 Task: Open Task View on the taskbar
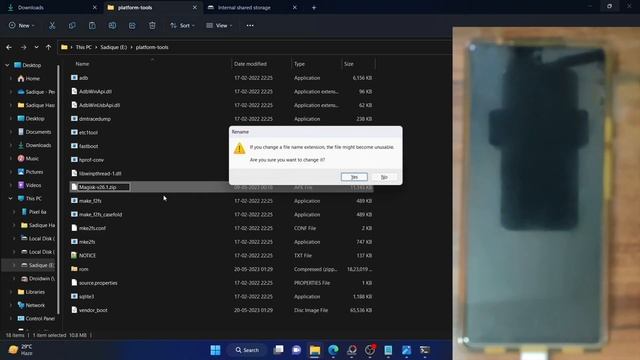pyautogui.click(x=278, y=350)
